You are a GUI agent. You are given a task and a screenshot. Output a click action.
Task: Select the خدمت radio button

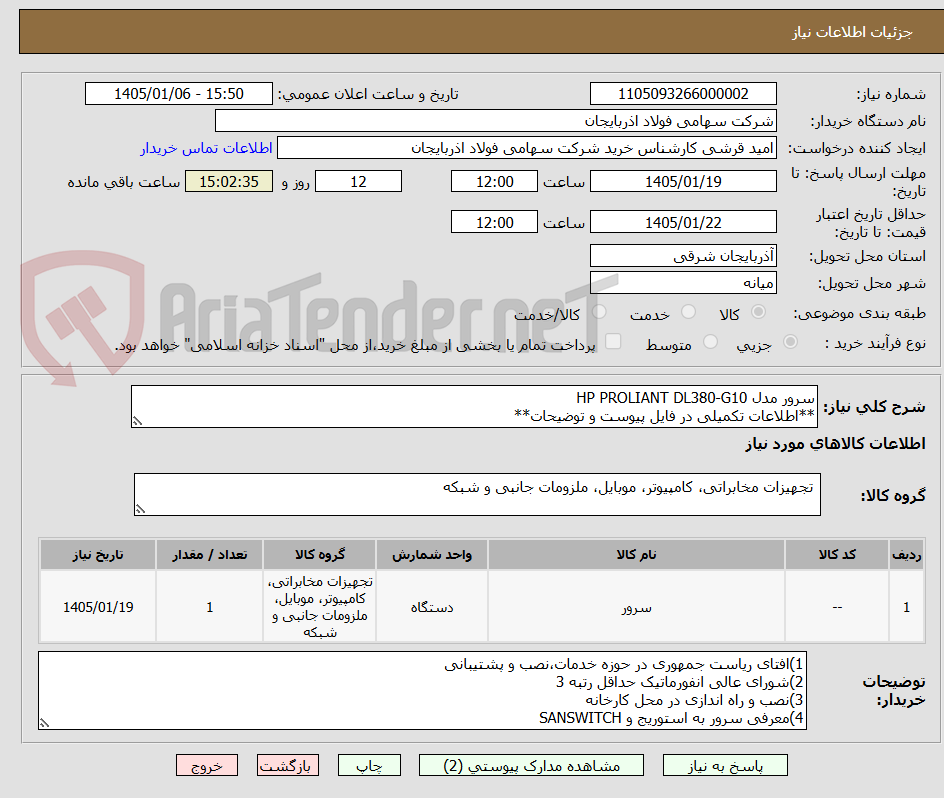pyautogui.click(x=688, y=312)
